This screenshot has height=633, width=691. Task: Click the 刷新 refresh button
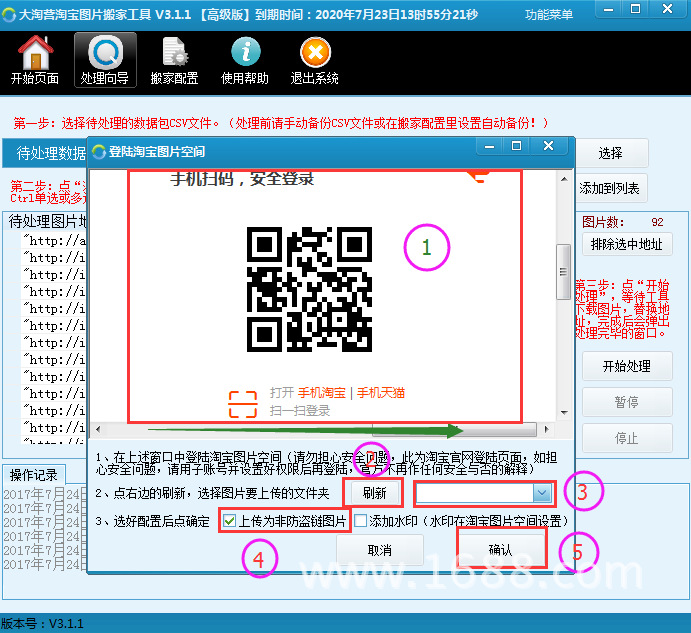point(374,493)
